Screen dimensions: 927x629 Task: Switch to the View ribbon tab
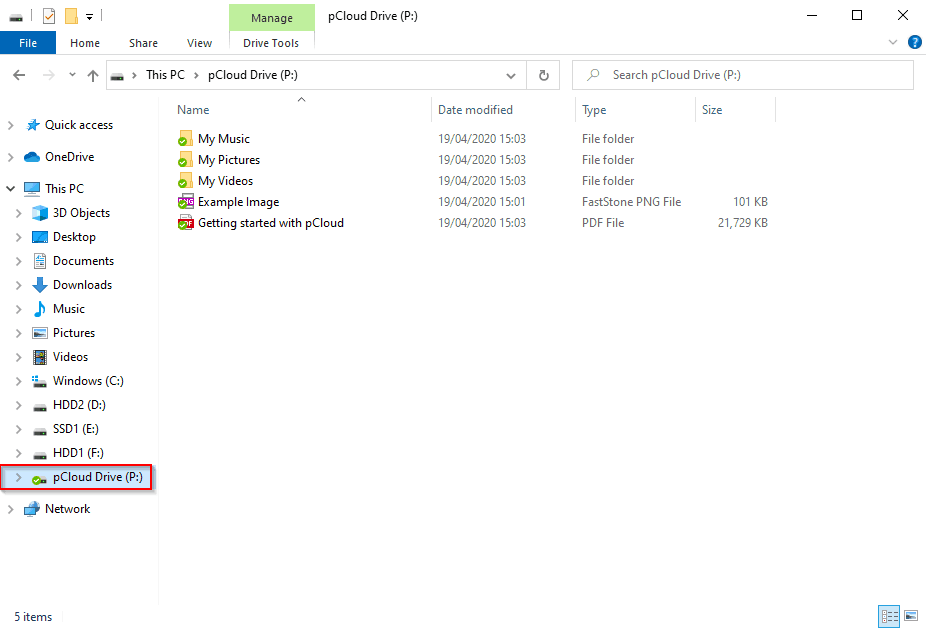pyautogui.click(x=199, y=43)
